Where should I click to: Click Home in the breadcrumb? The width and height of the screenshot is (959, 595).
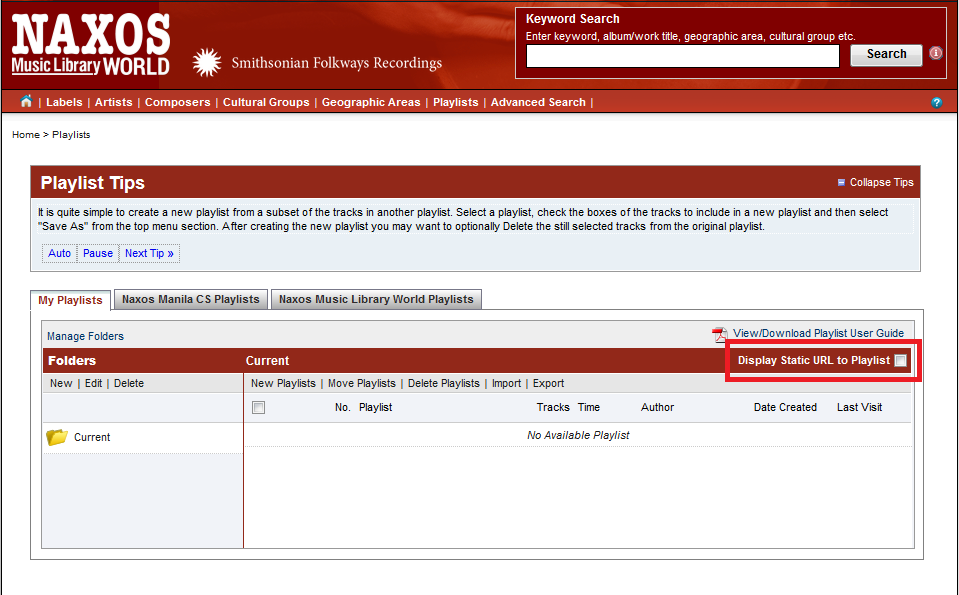(26, 135)
